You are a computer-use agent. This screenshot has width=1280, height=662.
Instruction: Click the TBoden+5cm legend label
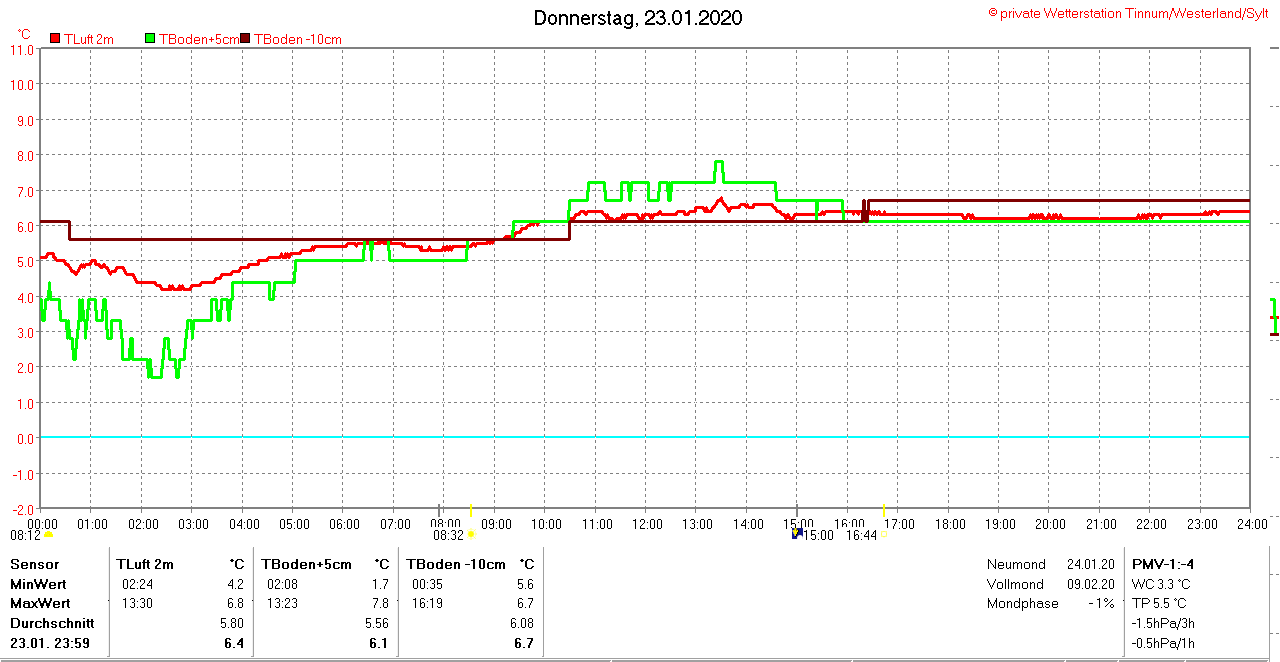199,39
